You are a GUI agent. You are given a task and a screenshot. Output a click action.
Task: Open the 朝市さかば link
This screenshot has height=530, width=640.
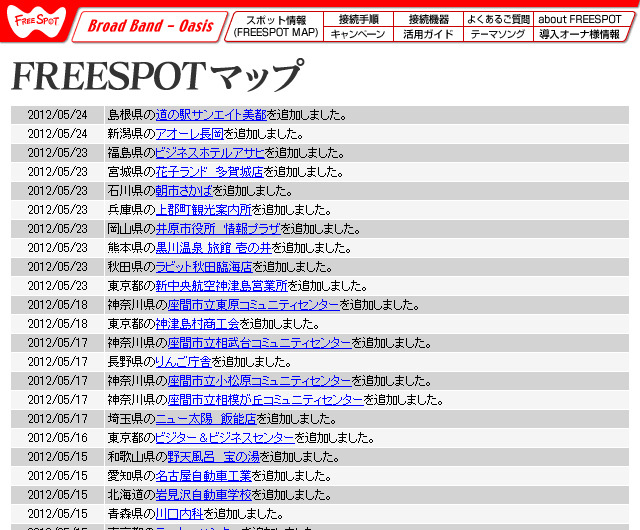(x=184, y=191)
